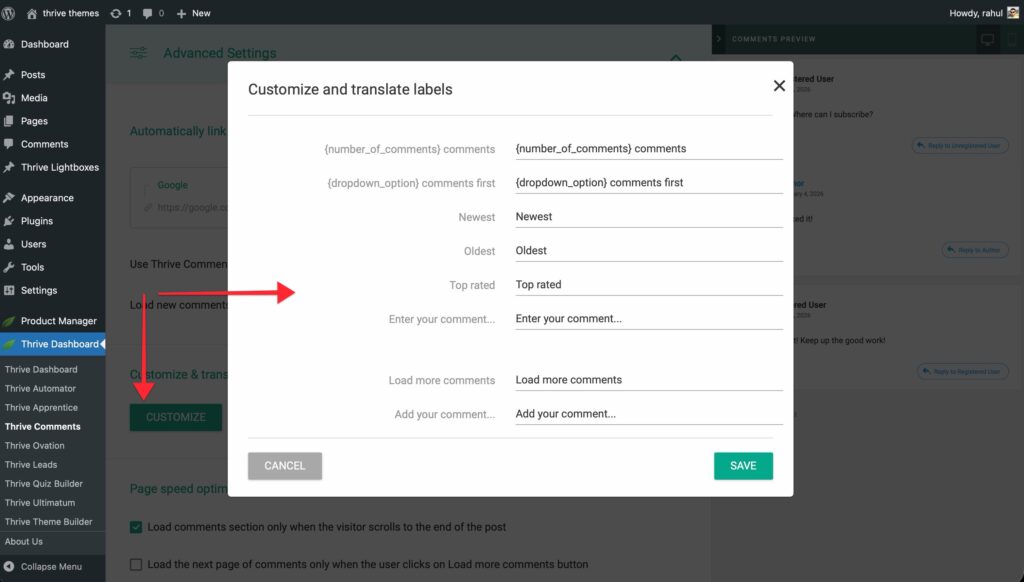1024x582 pixels.
Task: Switch comments preview to mobile view icon
Action: 1012,40
